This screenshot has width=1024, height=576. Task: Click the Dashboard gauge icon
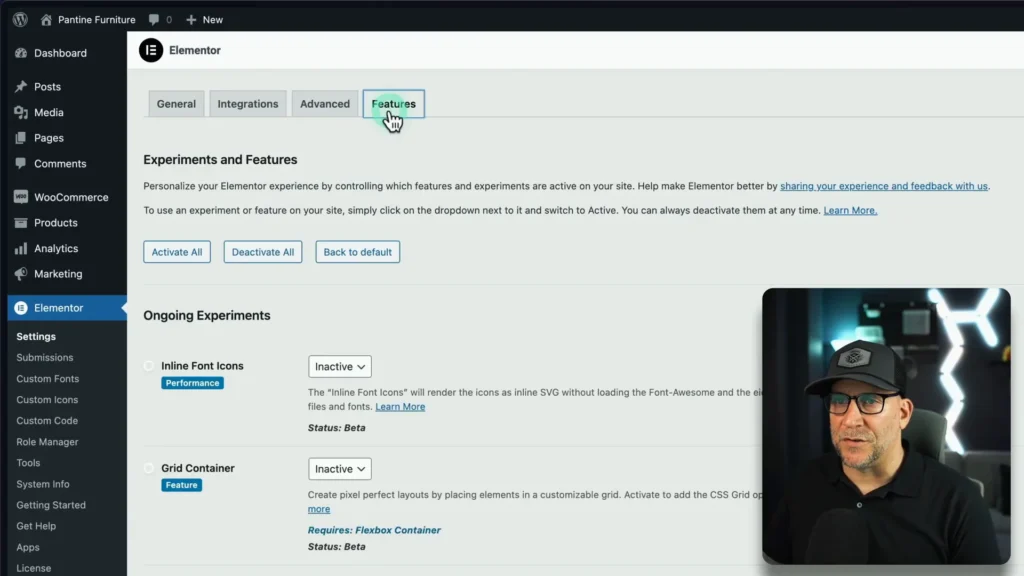click(21, 53)
